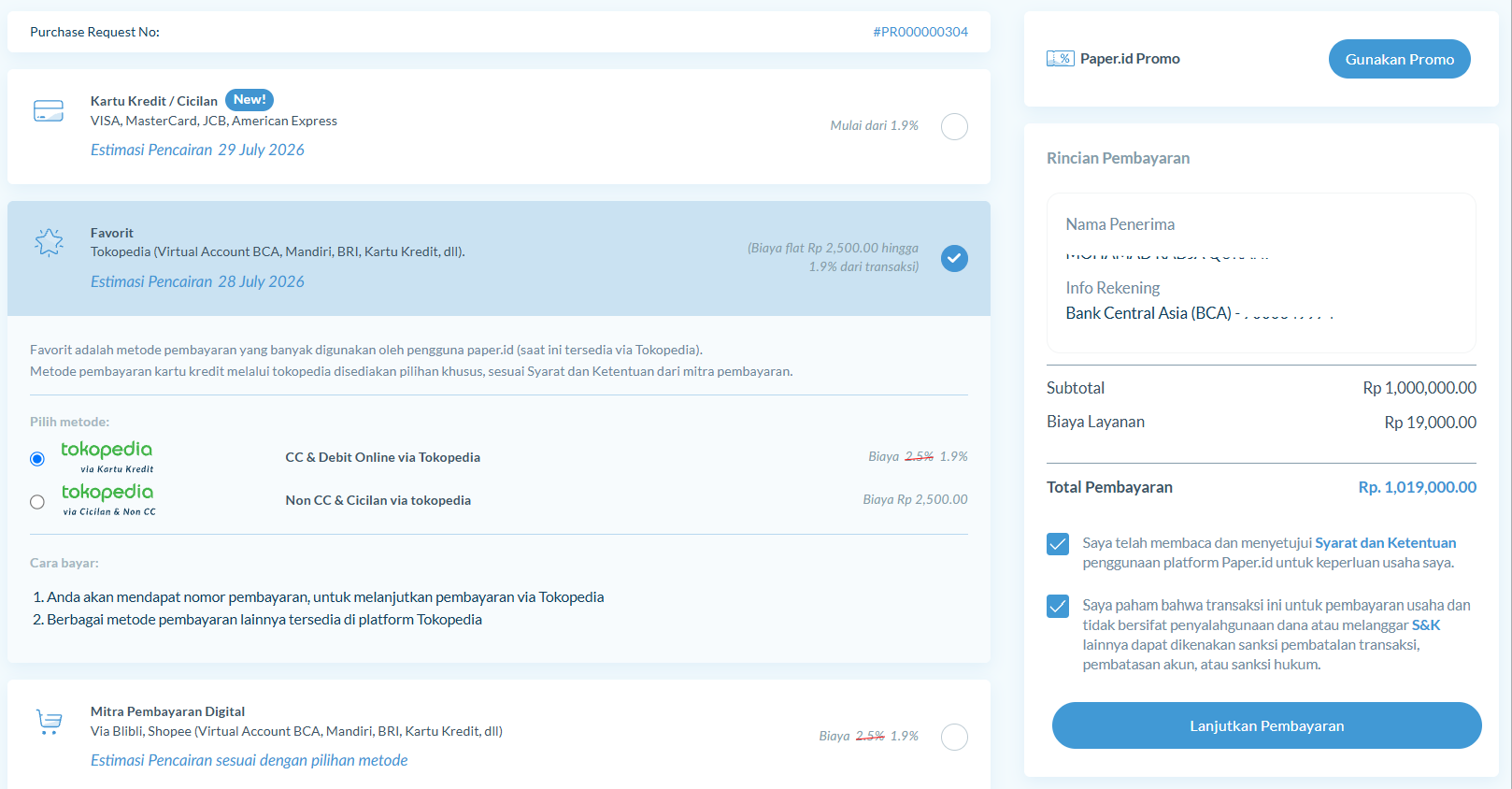Click the Nama Penerima label
The image size is (1512, 789).
click(1120, 224)
